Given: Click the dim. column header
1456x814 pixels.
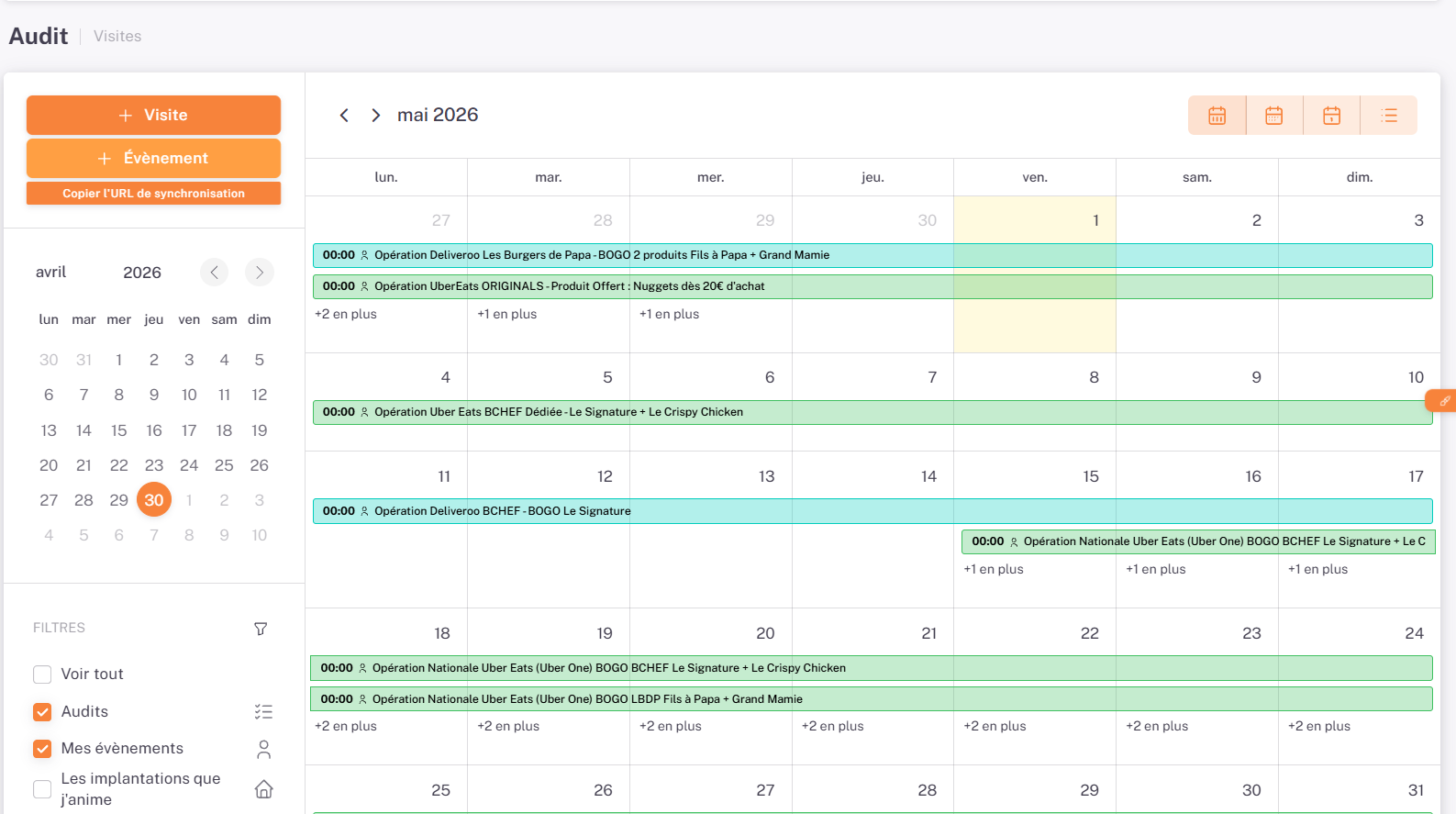Looking at the screenshot, I should 1360,177.
